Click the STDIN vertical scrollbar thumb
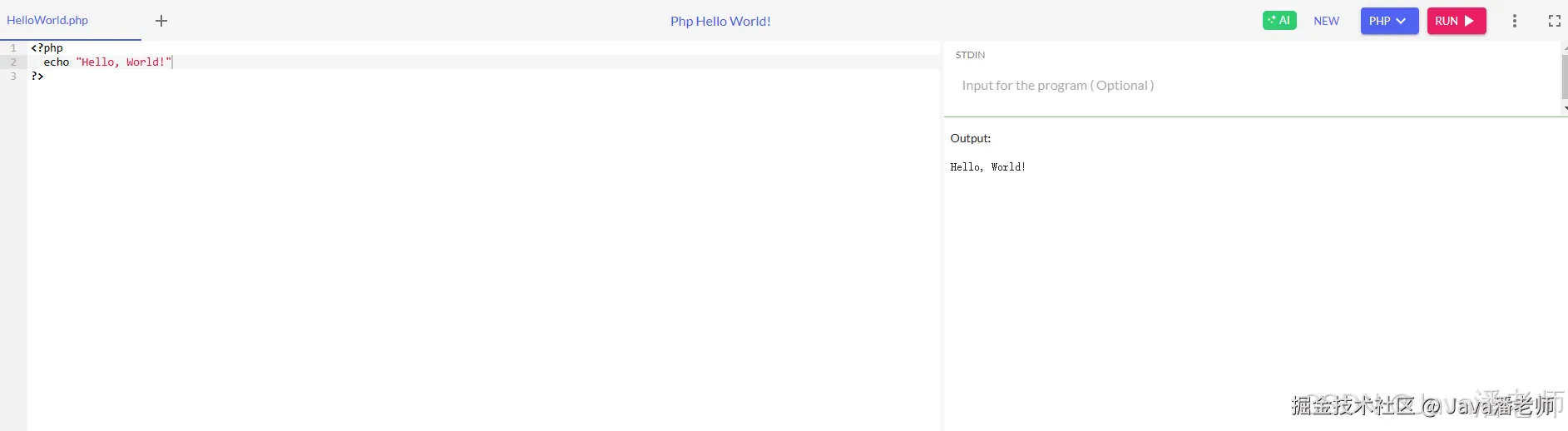This screenshot has width=1568, height=431. (x=1565, y=77)
